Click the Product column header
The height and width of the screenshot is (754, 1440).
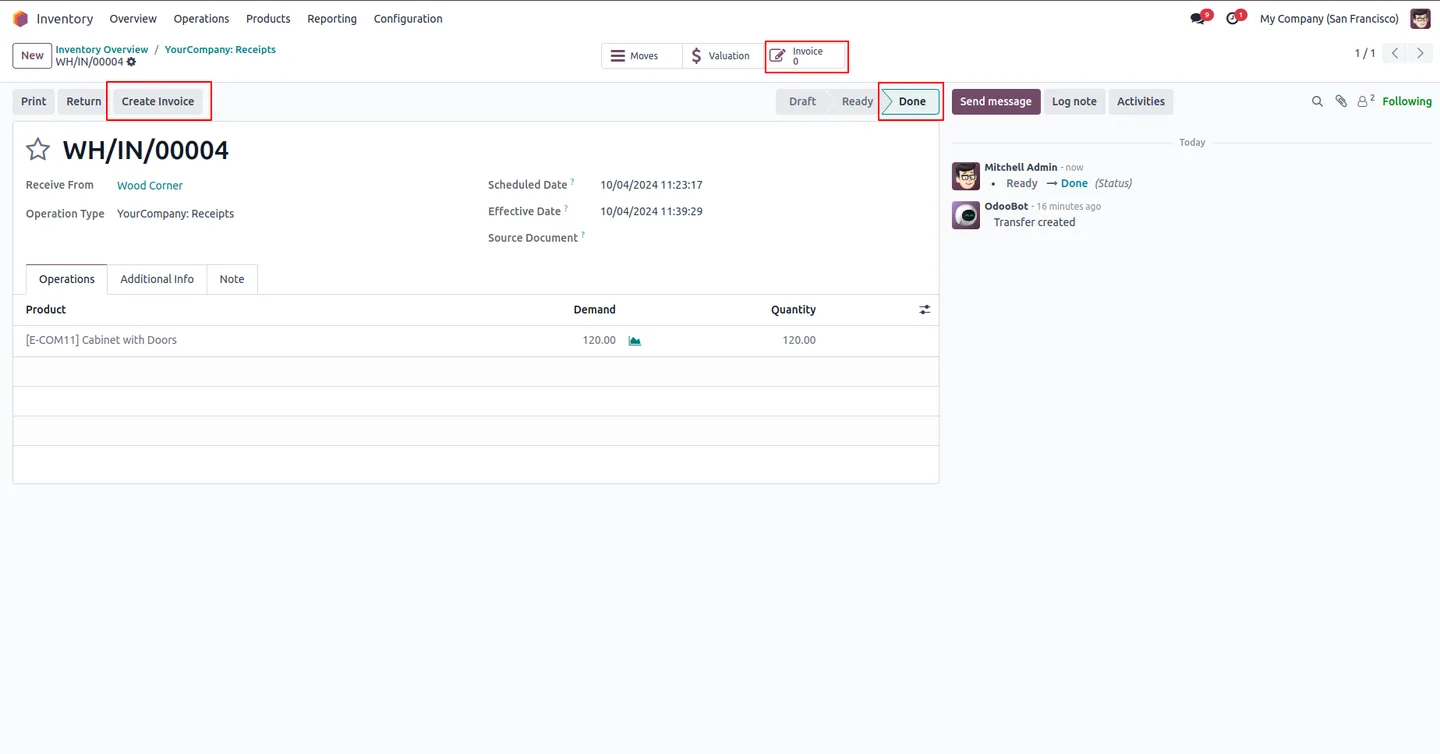tap(46, 310)
